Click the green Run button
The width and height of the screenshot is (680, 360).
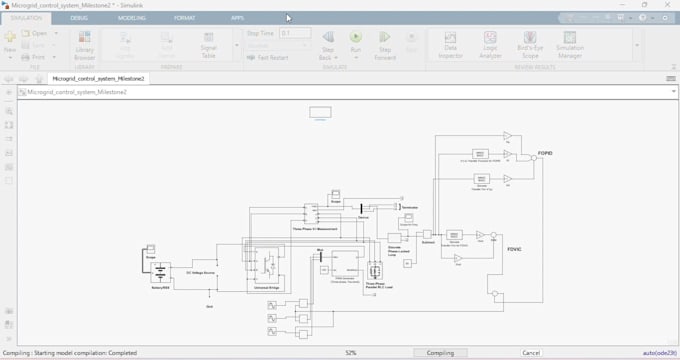click(x=356, y=37)
